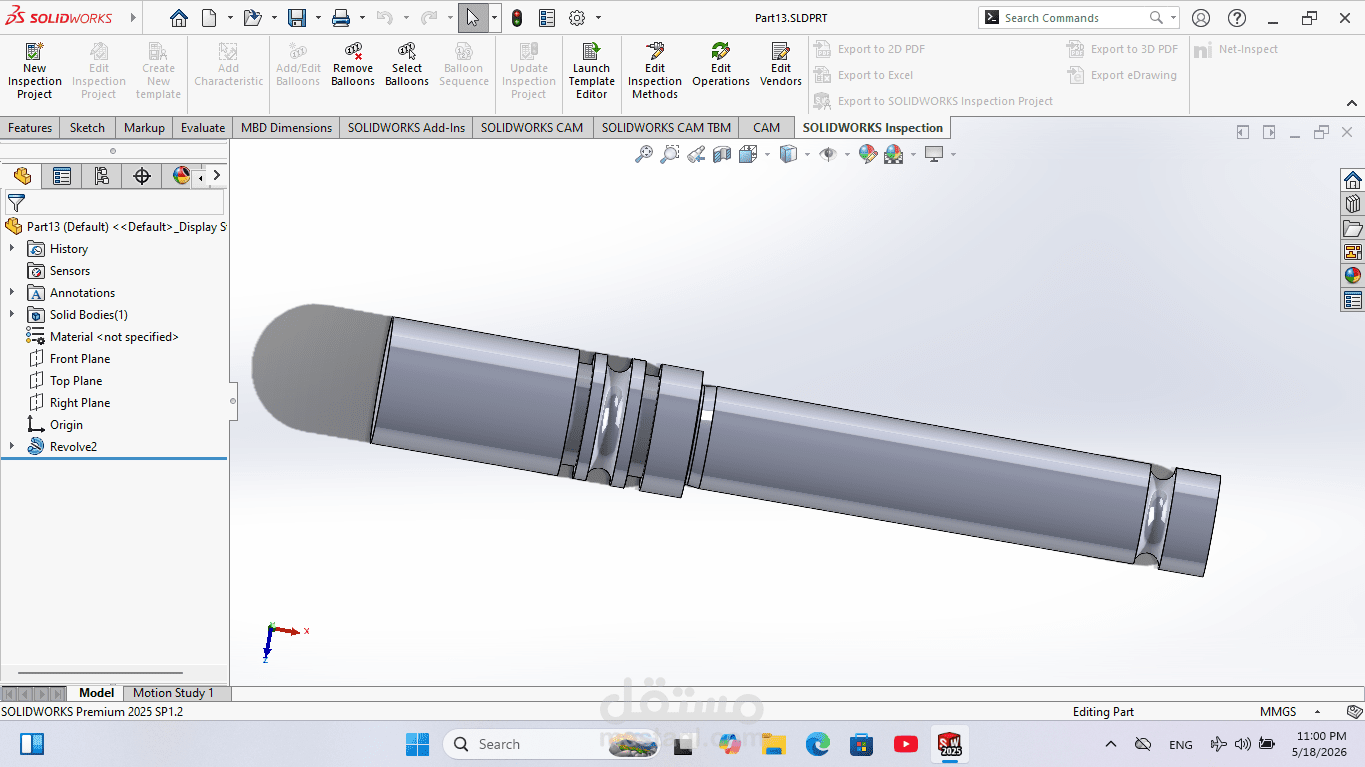
Task: Open Appearances task pane icon
Action: tap(1353, 276)
